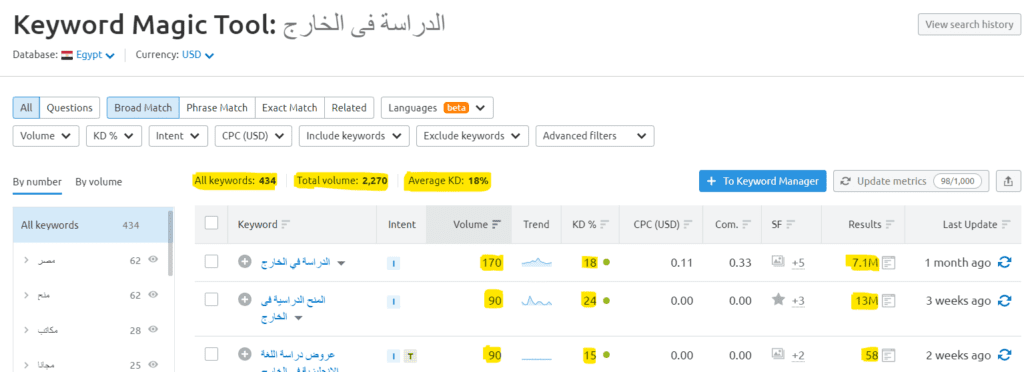Refresh metrics for the '1 month ago' row
Image resolution: width=1024 pixels, height=372 pixels.
click(x=1004, y=262)
